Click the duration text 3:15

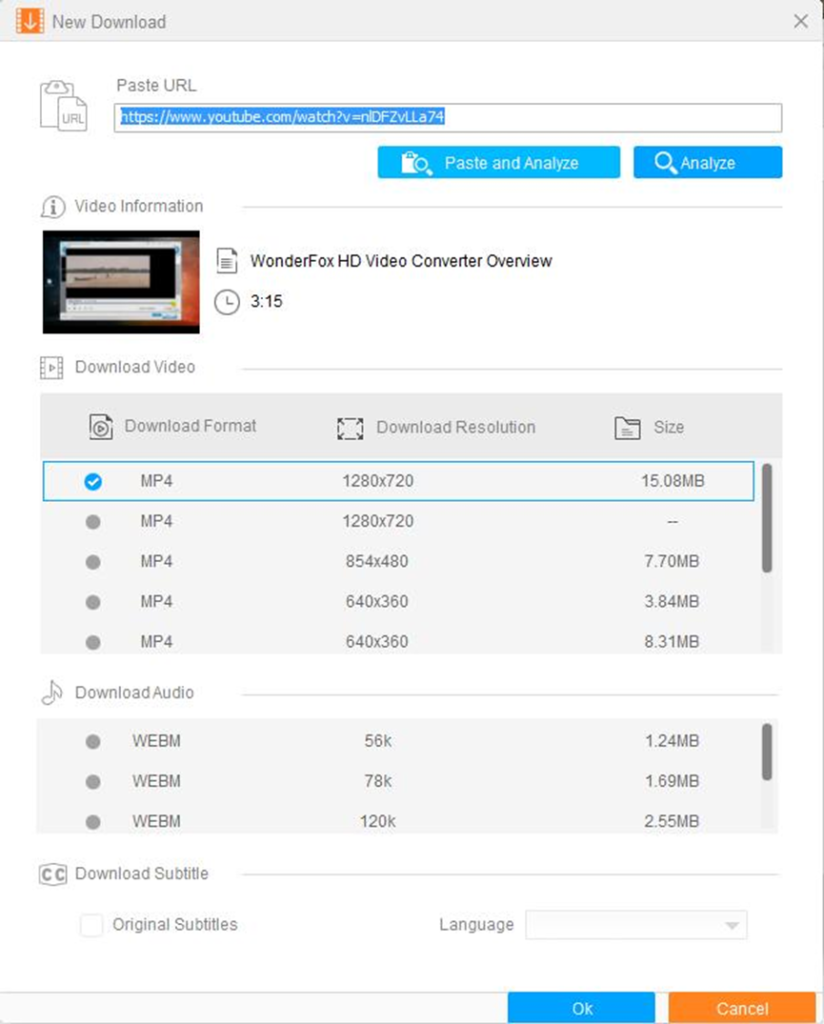(266, 302)
